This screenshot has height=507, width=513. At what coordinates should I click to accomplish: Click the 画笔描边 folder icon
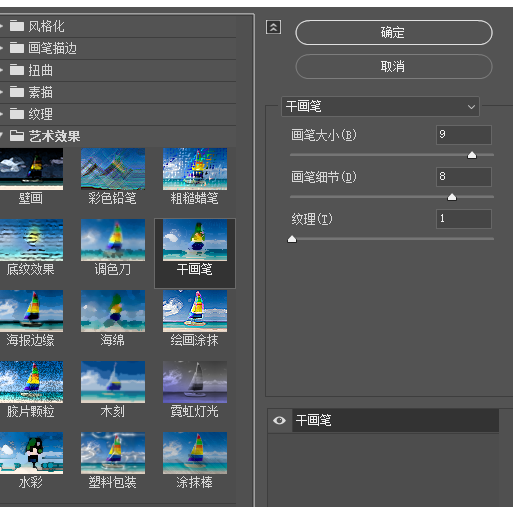pos(17,48)
